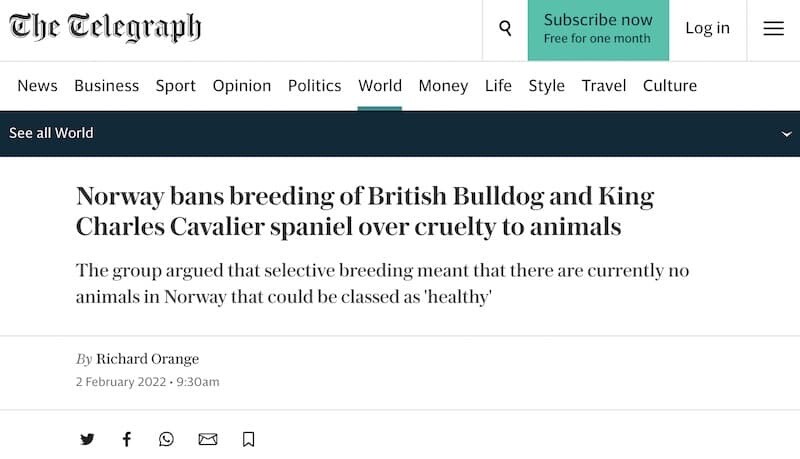
Task: Open the search magnifier icon
Action: (x=505, y=28)
